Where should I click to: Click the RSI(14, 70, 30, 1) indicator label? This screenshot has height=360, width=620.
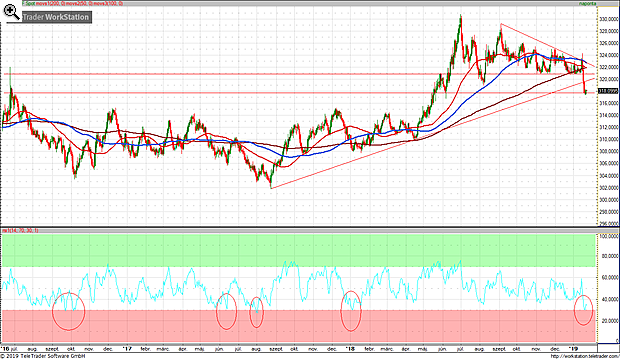coord(21,230)
